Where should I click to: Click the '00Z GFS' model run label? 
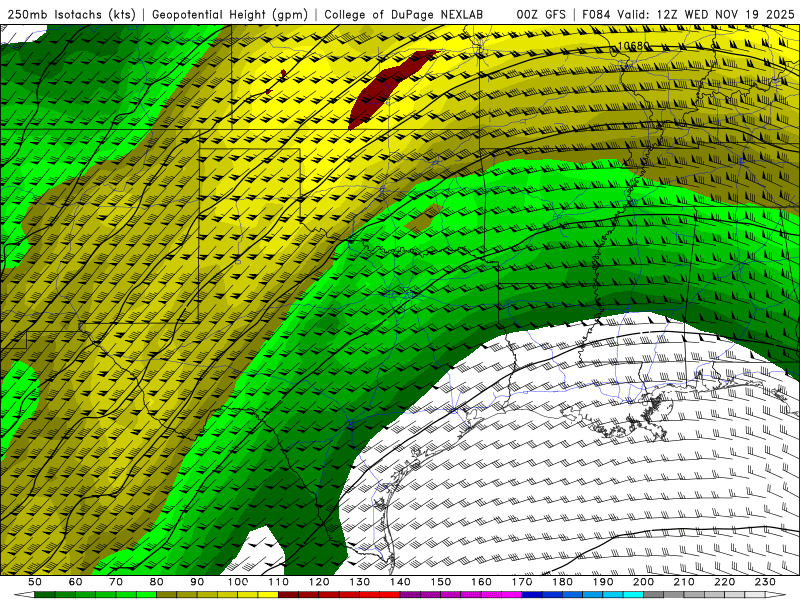pyautogui.click(x=541, y=14)
